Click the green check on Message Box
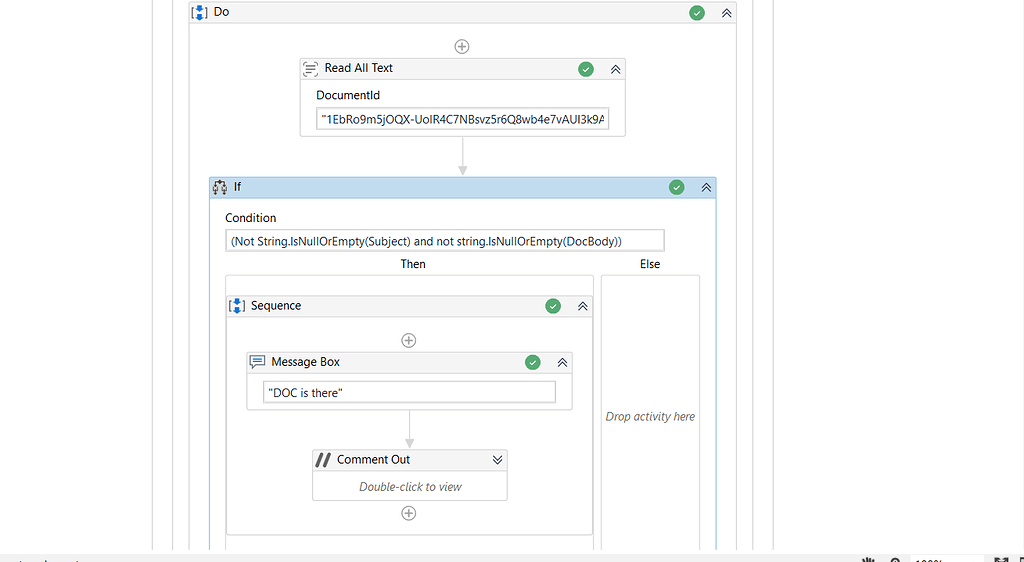 (x=533, y=362)
